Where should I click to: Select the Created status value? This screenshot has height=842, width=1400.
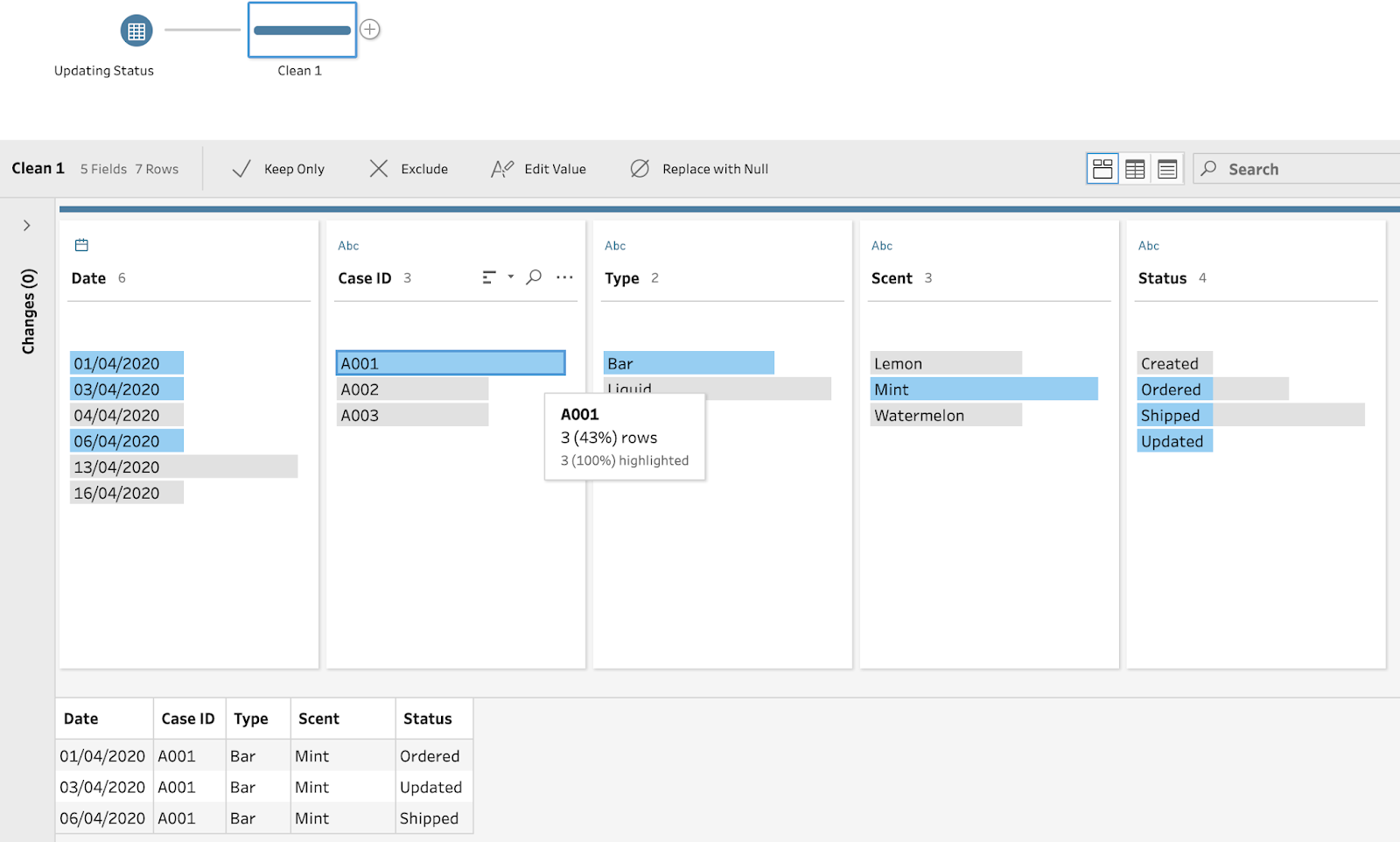(x=1175, y=363)
